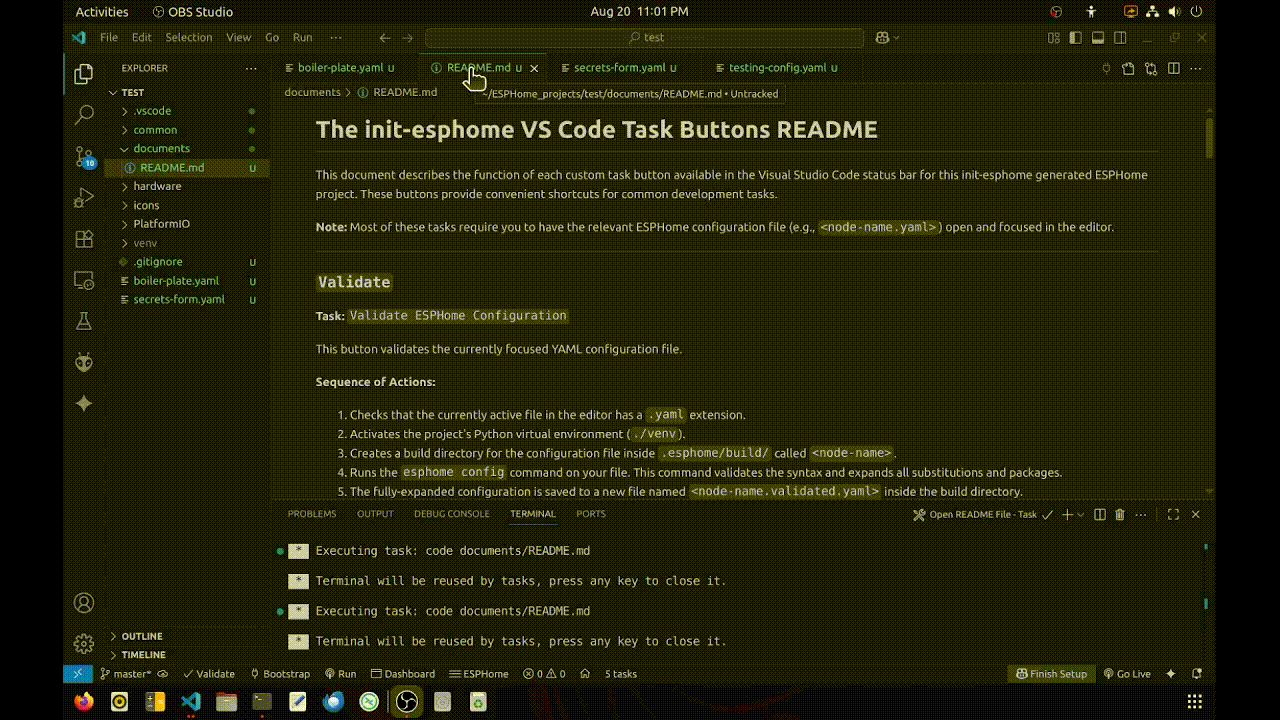Open Run and Debug view
This screenshot has width=1280, height=720.
[x=84, y=198]
